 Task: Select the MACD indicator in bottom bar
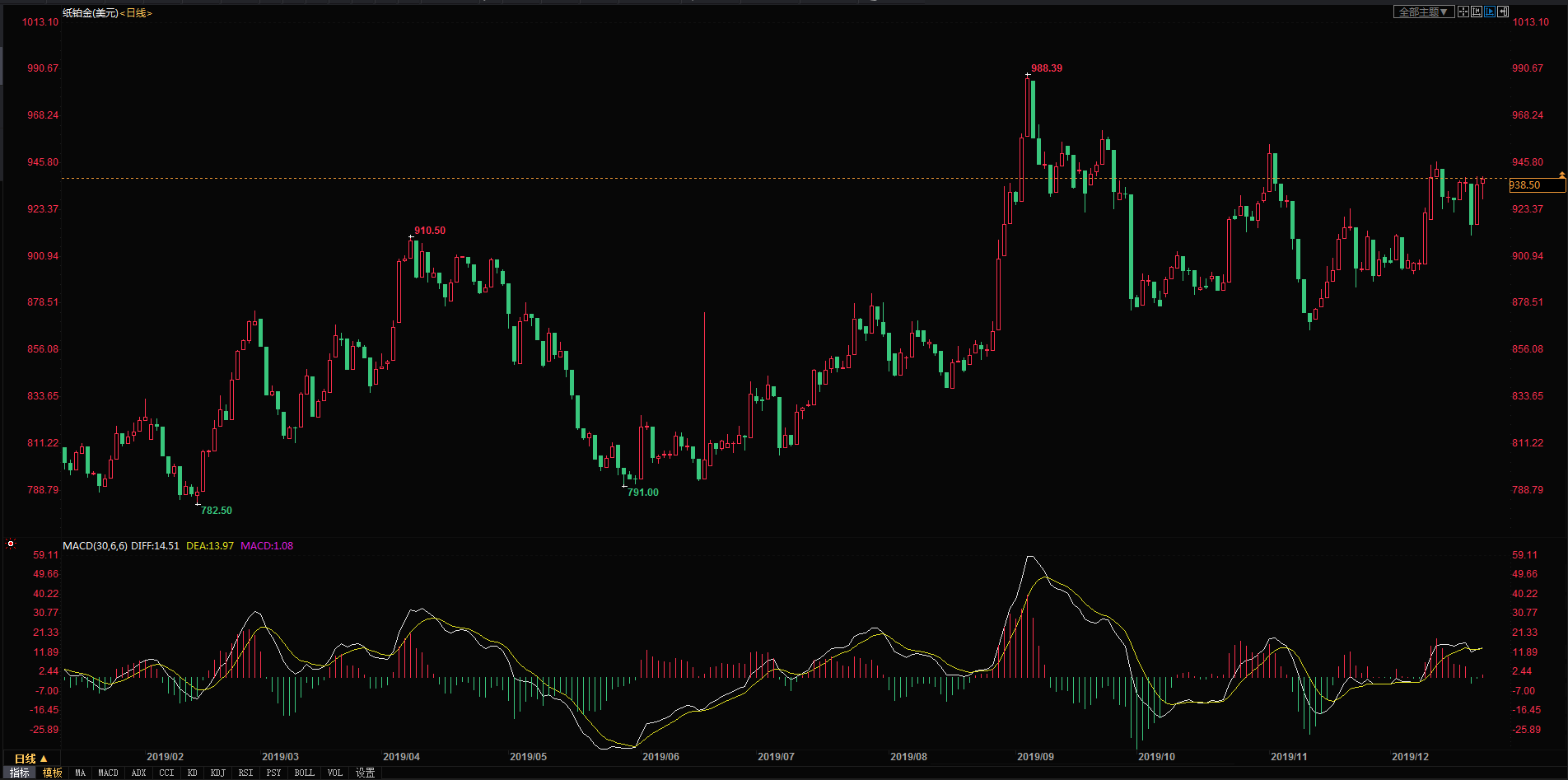point(108,773)
